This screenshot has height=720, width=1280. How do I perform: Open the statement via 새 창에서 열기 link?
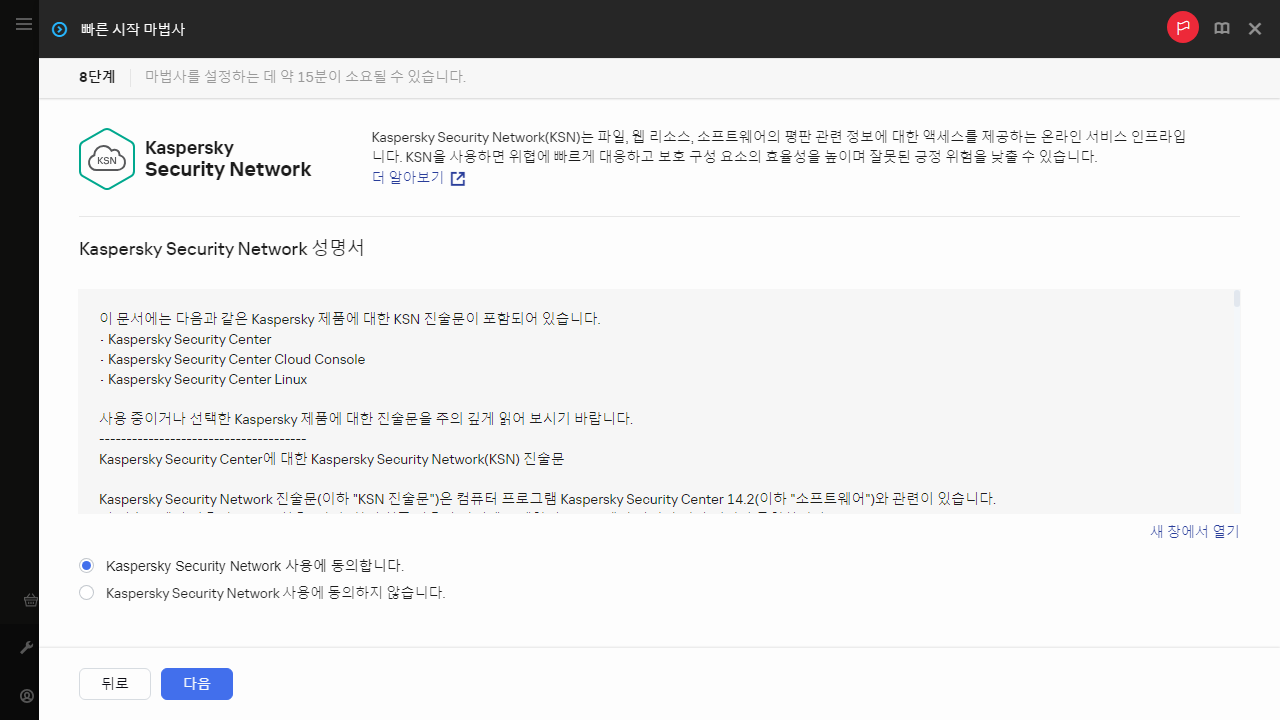1193,531
